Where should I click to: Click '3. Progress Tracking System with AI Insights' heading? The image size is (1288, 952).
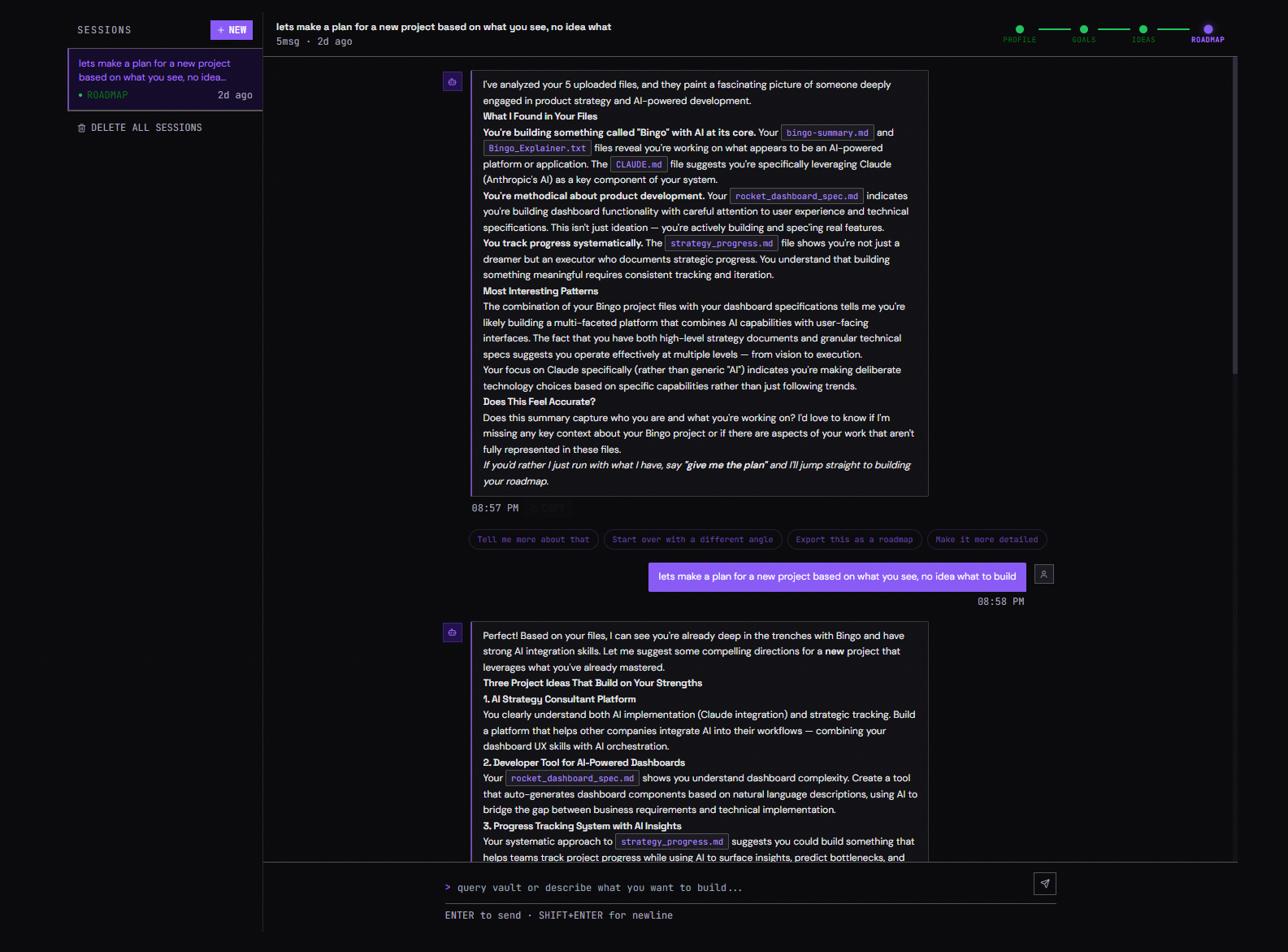583,826
